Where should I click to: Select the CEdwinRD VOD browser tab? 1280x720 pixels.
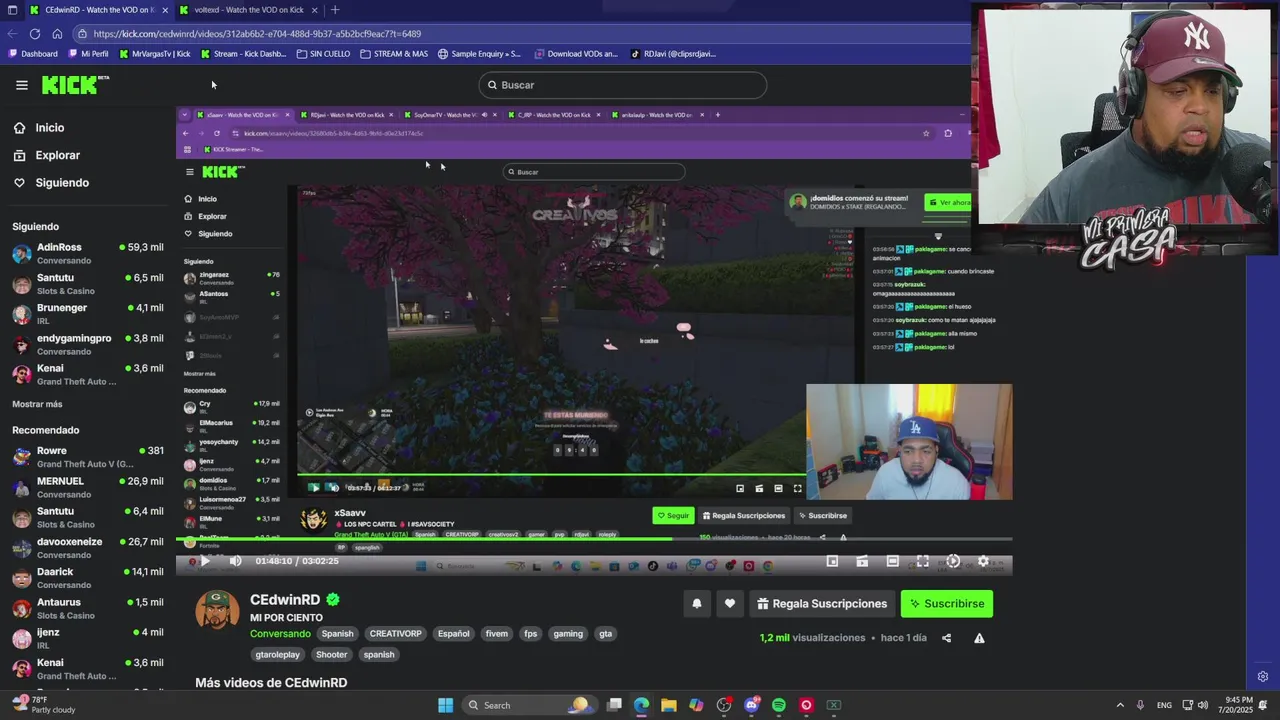pyautogui.click(x=97, y=10)
